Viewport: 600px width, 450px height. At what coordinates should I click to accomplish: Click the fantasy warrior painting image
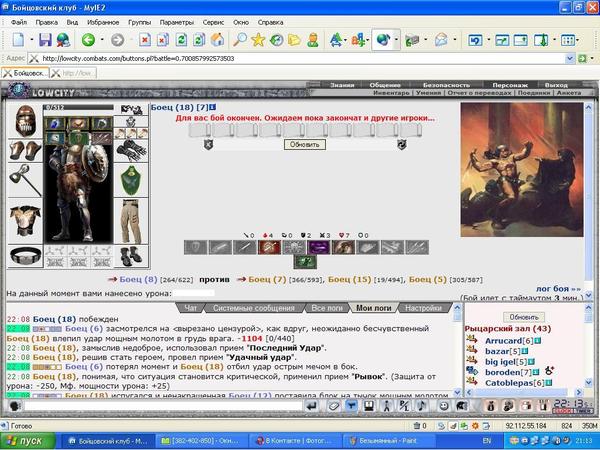click(x=522, y=170)
